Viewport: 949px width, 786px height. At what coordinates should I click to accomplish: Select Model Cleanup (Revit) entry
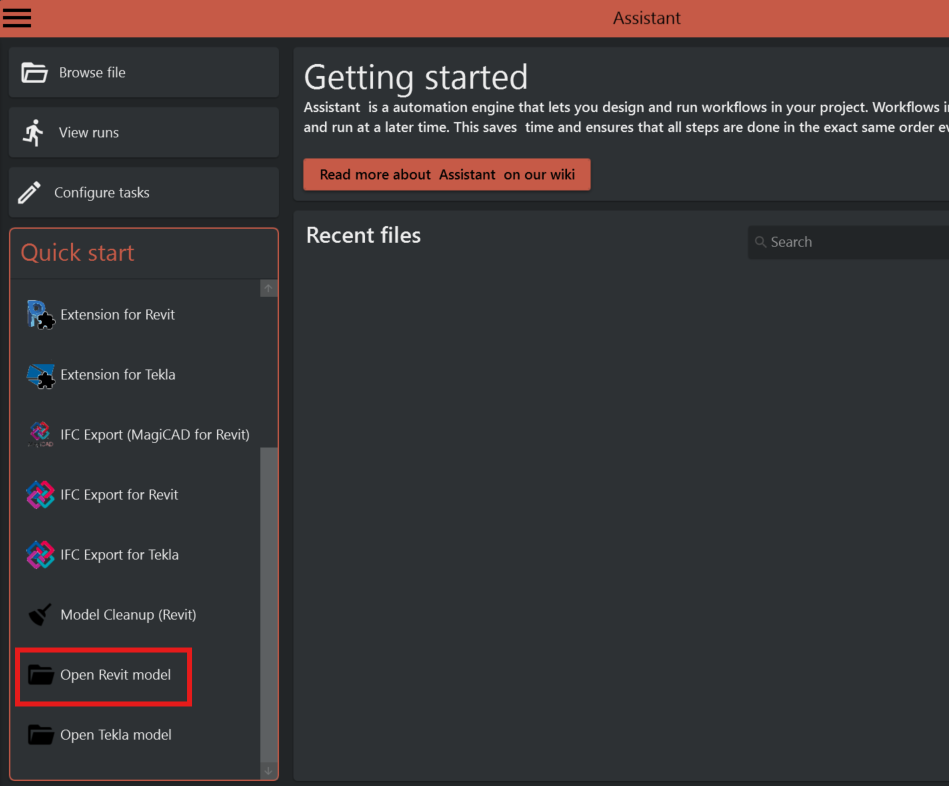point(128,615)
